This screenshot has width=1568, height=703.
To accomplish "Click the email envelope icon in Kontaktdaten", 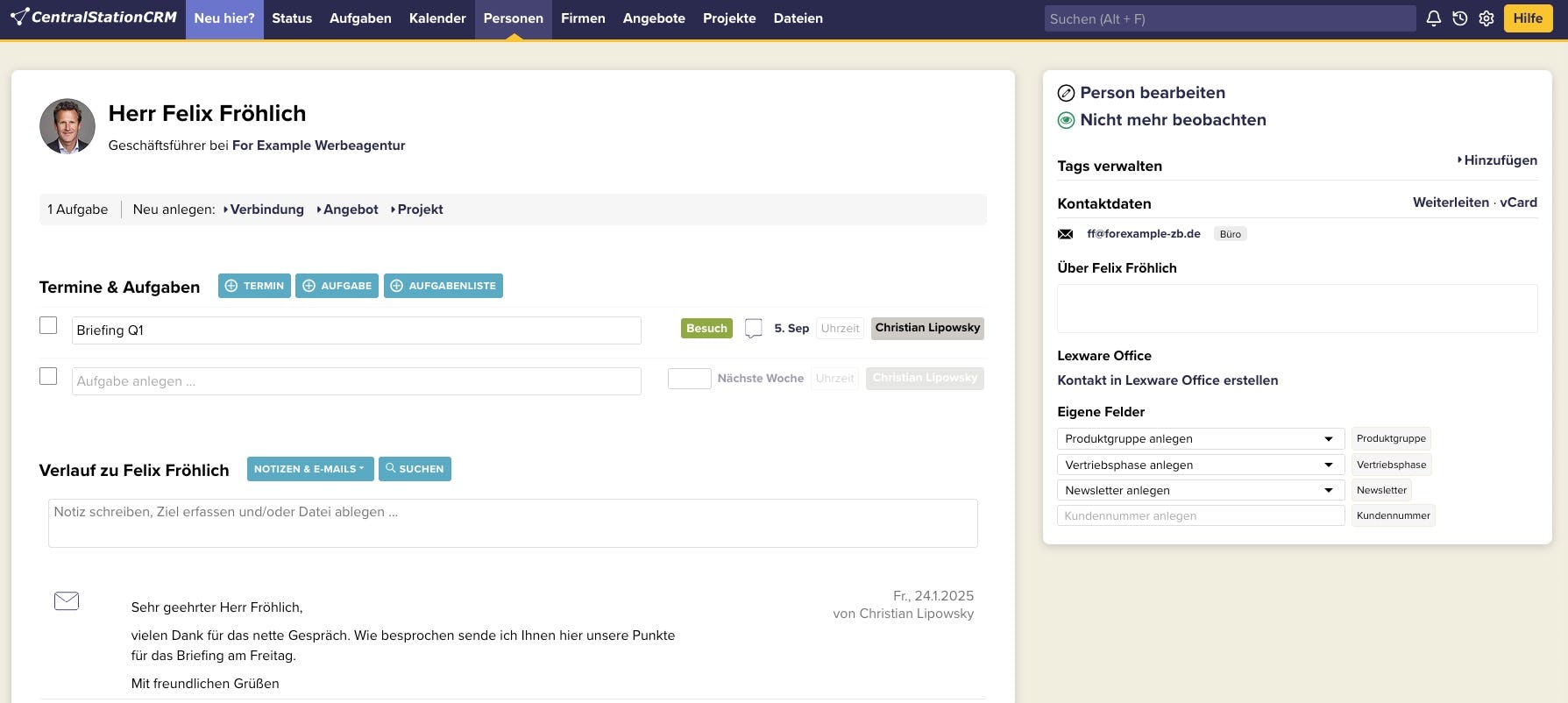I will pos(1065,234).
